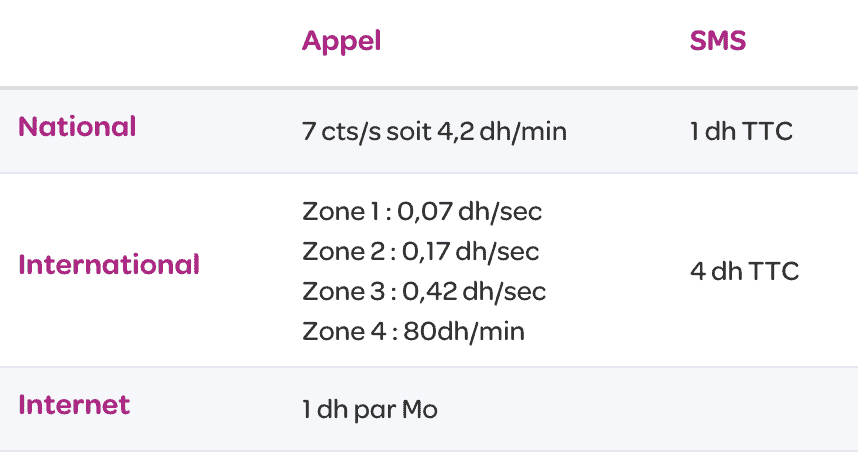Viewport: 858px width, 468px height.
Task: Select the Zone 3 rate line
Action: [424, 291]
